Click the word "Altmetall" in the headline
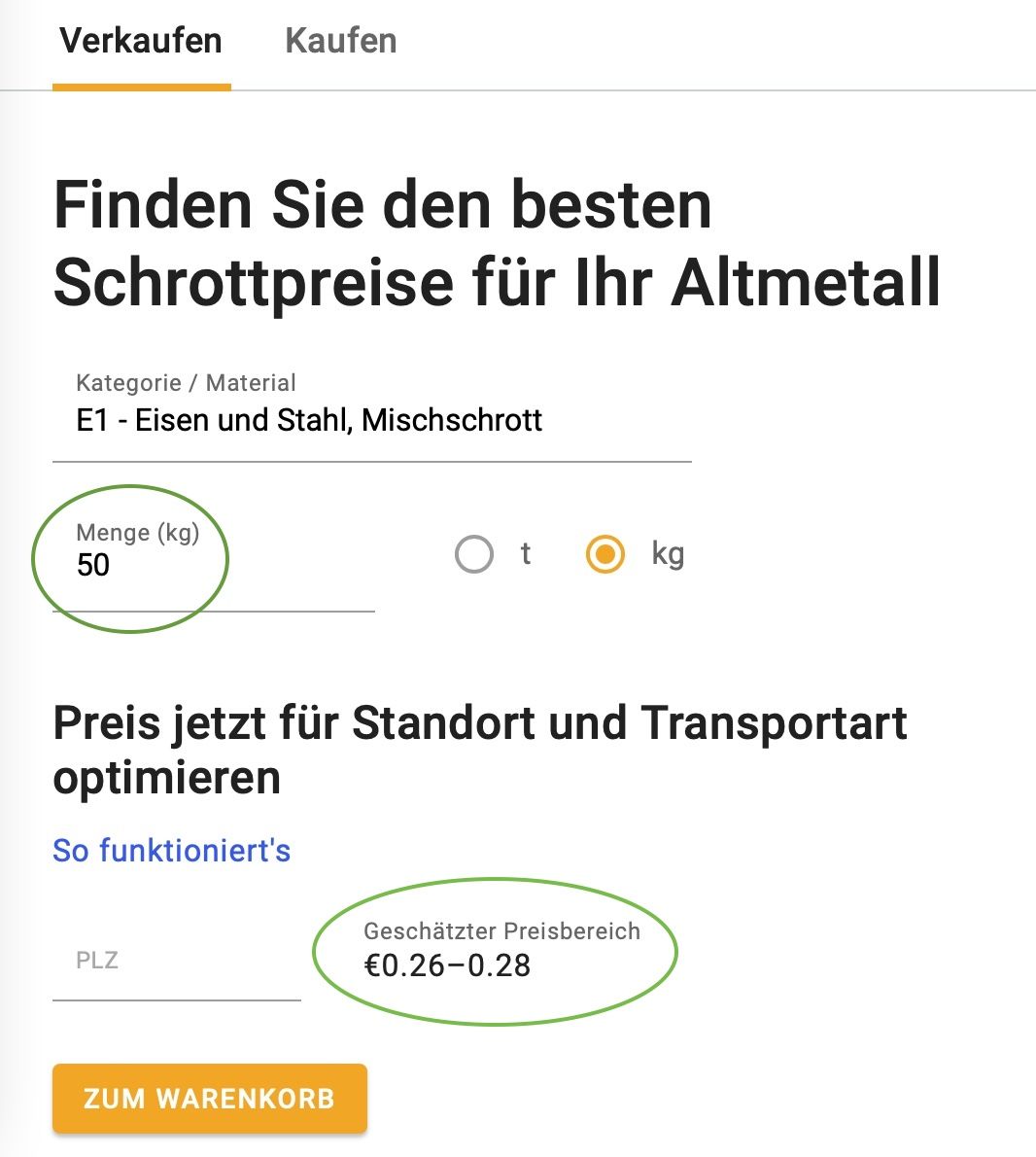Viewport: 1036px width, 1157px height. tap(806, 283)
